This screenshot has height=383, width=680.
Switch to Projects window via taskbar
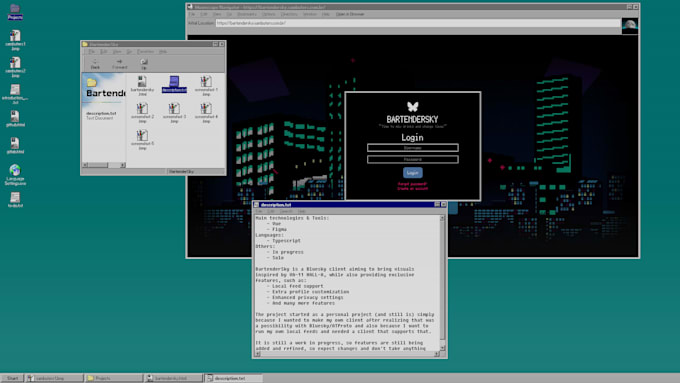coord(114,378)
